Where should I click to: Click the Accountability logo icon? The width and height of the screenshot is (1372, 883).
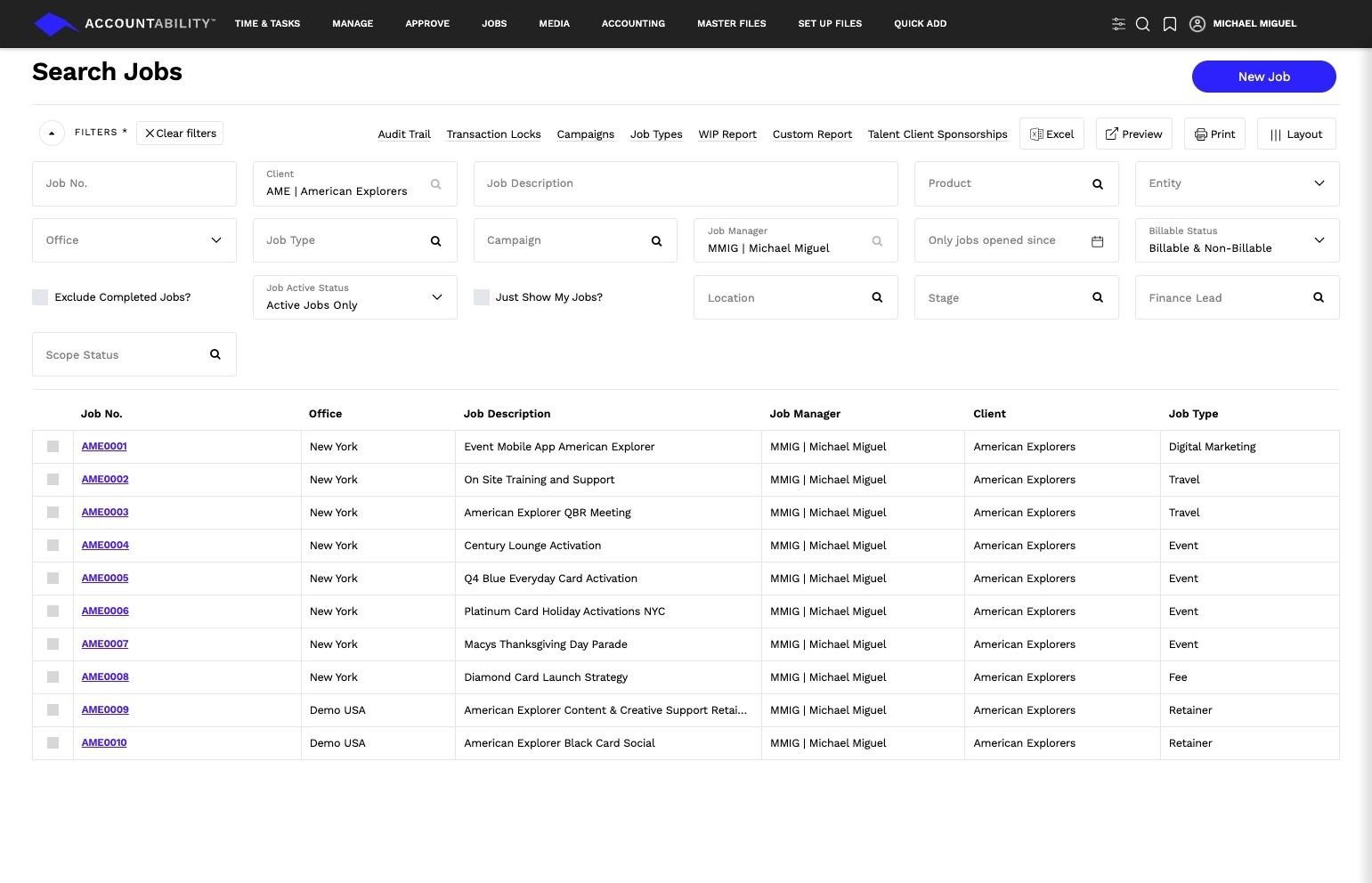coord(55,24)
